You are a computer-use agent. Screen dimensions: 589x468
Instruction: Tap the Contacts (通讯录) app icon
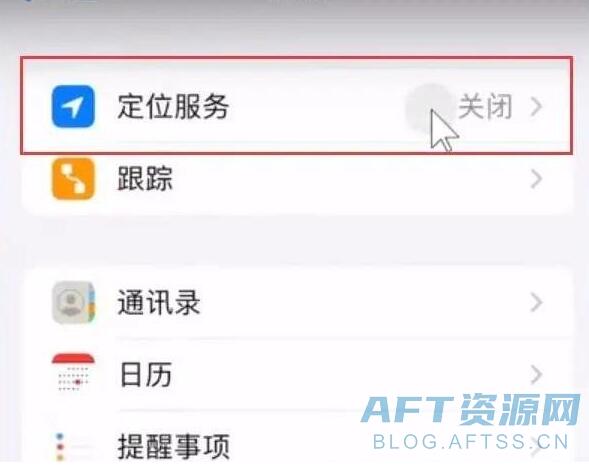tap(73, 302)
